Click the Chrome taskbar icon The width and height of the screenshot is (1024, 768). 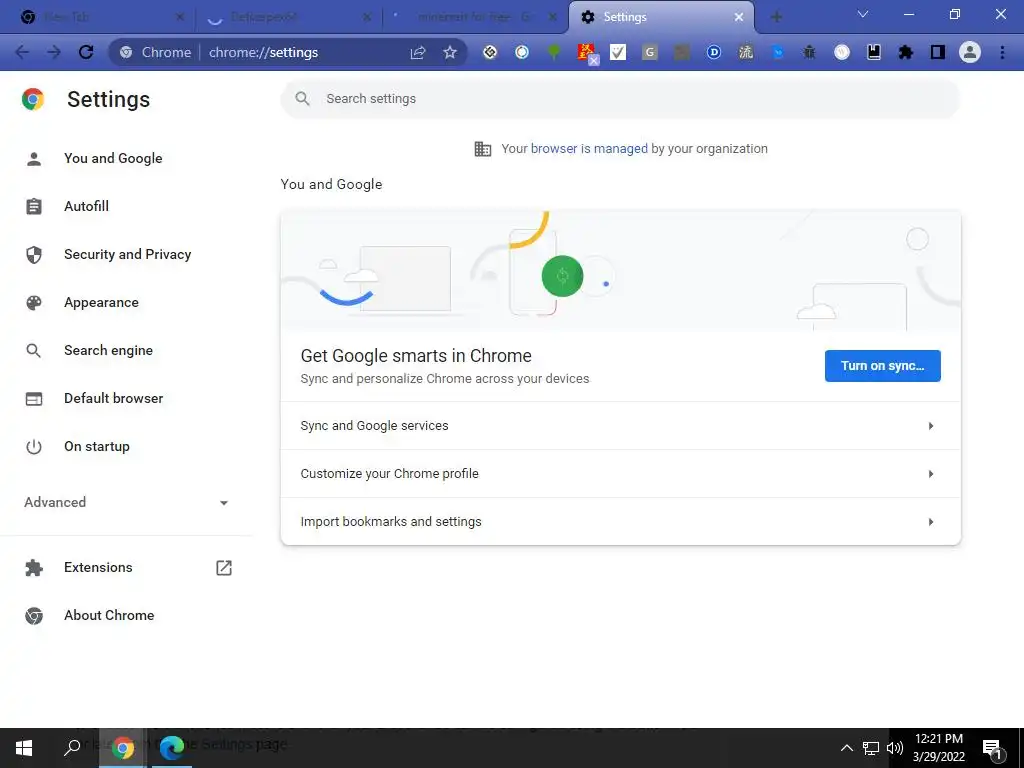tap(123, 748)
